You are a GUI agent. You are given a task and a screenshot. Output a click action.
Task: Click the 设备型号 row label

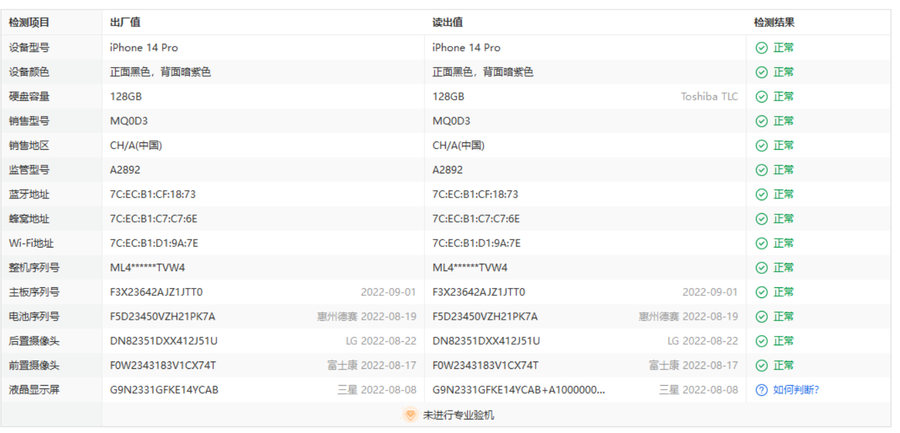tap(29, 48)
